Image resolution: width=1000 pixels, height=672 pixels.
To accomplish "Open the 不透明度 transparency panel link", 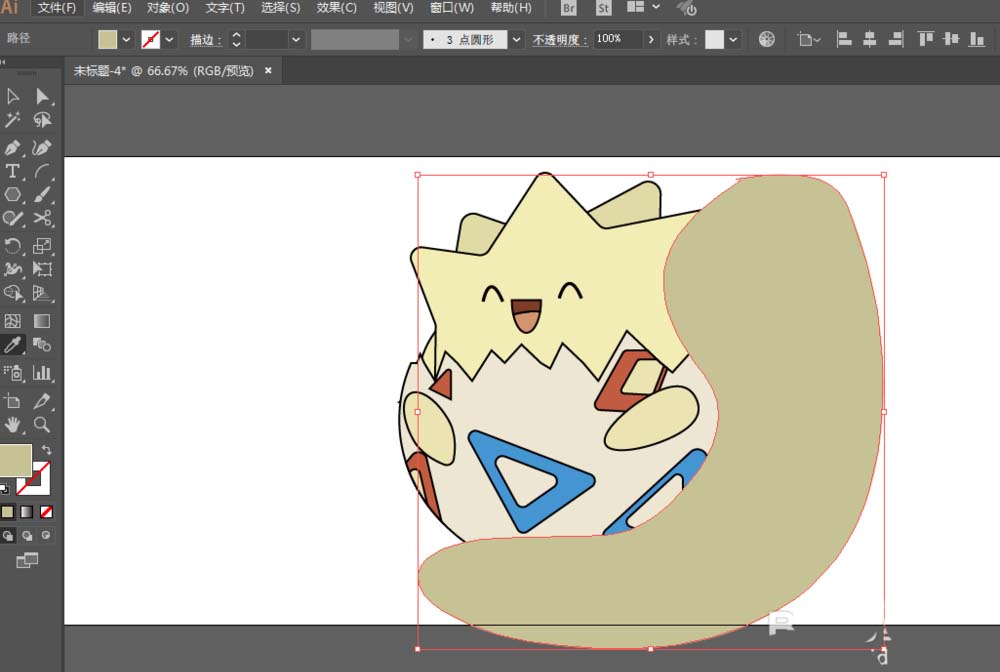I will [x=559, y=40].
